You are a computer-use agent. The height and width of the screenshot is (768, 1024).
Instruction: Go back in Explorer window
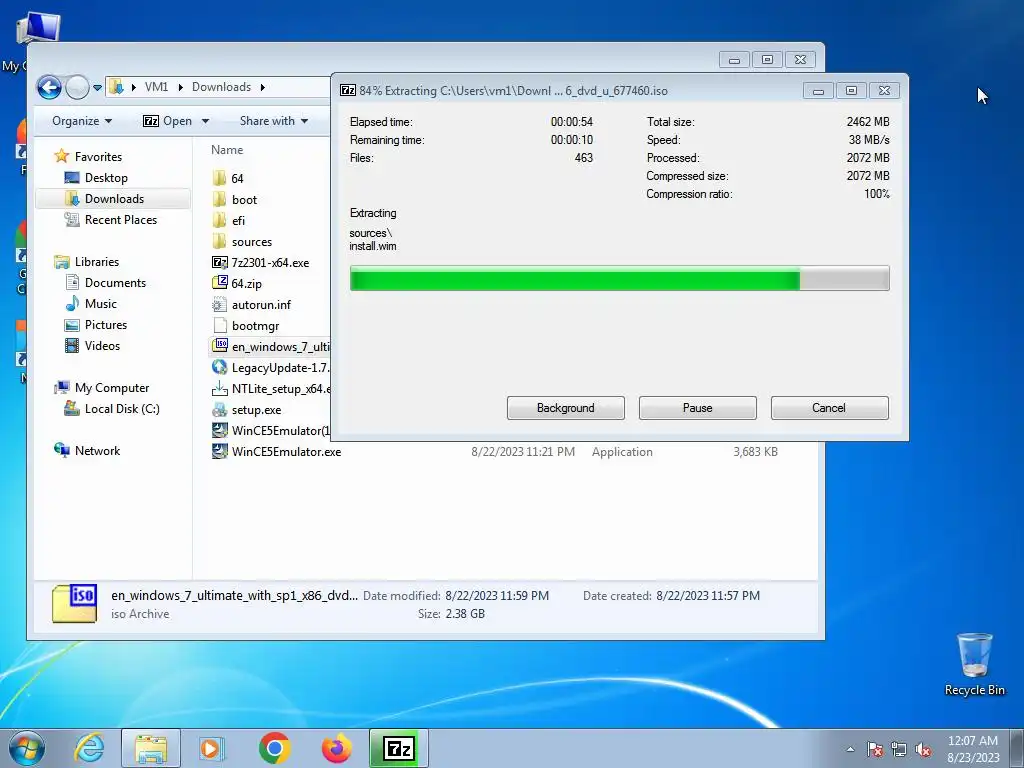point(49,87)
